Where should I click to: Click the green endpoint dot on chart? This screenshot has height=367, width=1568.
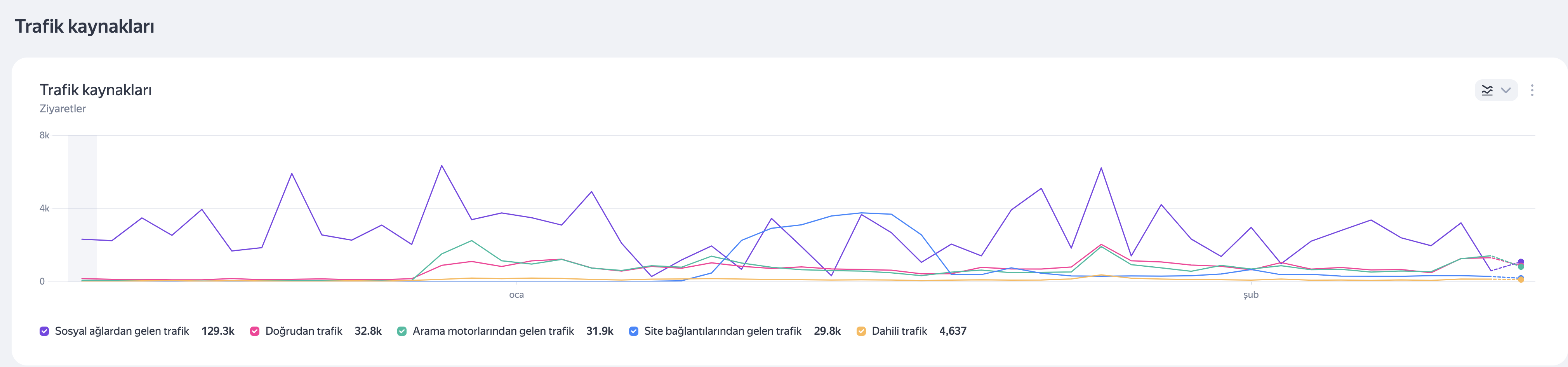point(1521,267)
